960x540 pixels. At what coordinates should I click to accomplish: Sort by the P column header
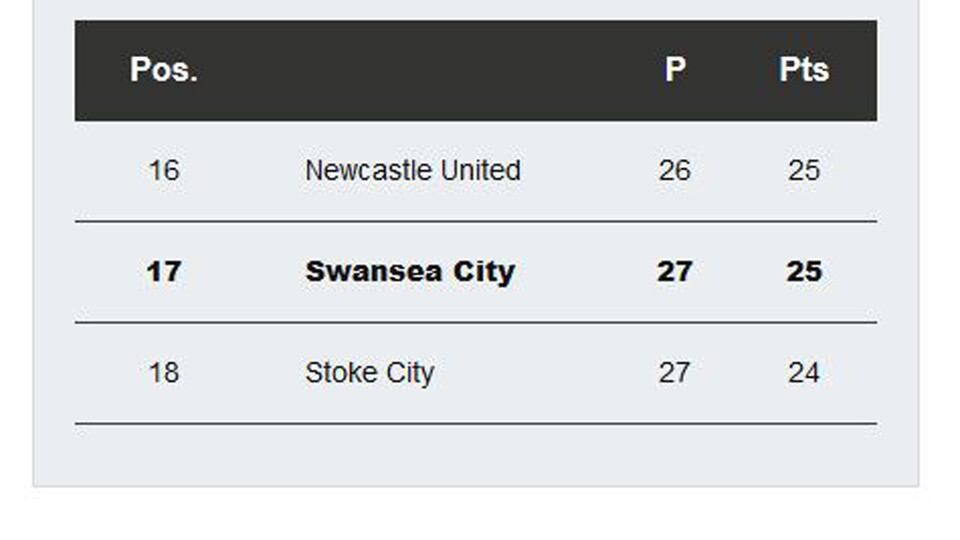tap(675, 70)
